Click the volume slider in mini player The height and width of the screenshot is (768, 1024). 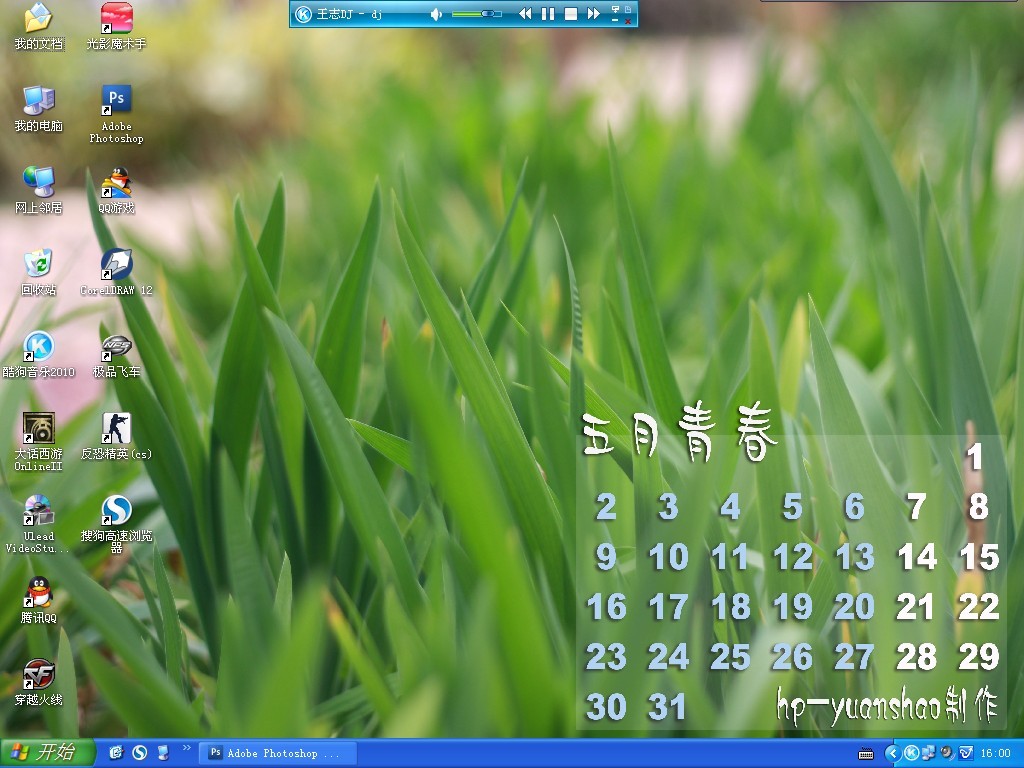[x=476, y=14]
